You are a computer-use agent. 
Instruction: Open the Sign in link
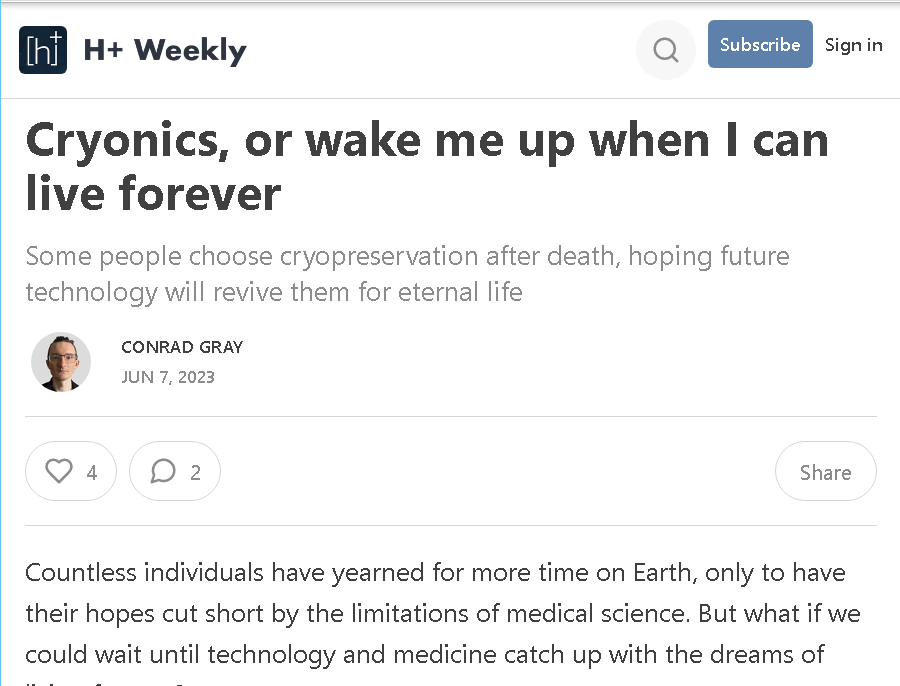pyautogui.click(x=854, y=45)
